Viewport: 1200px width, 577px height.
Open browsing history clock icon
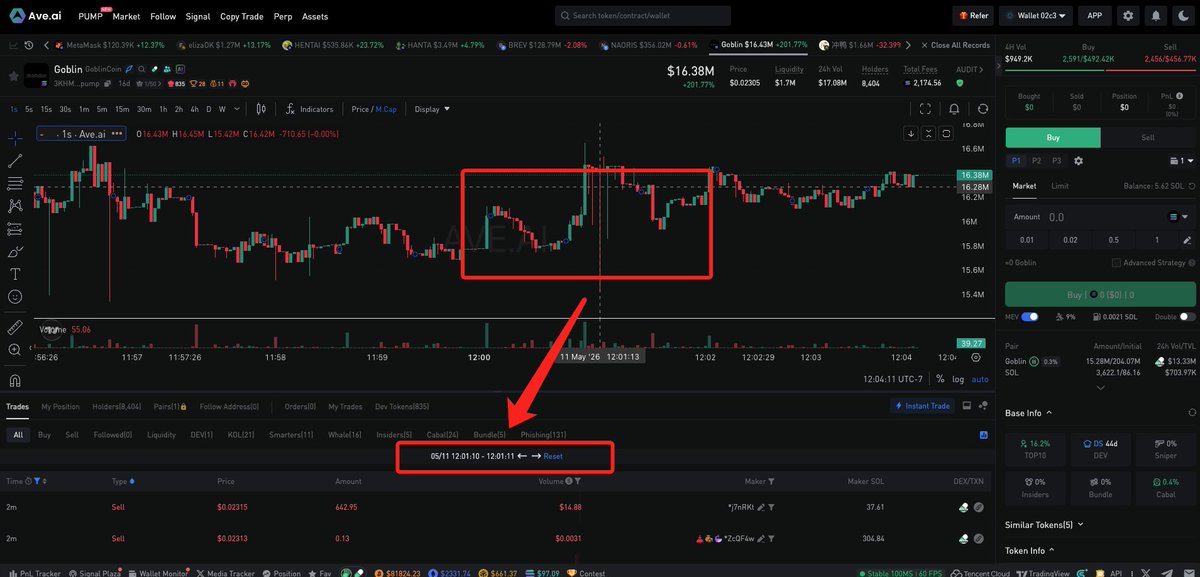coord(29,45)
